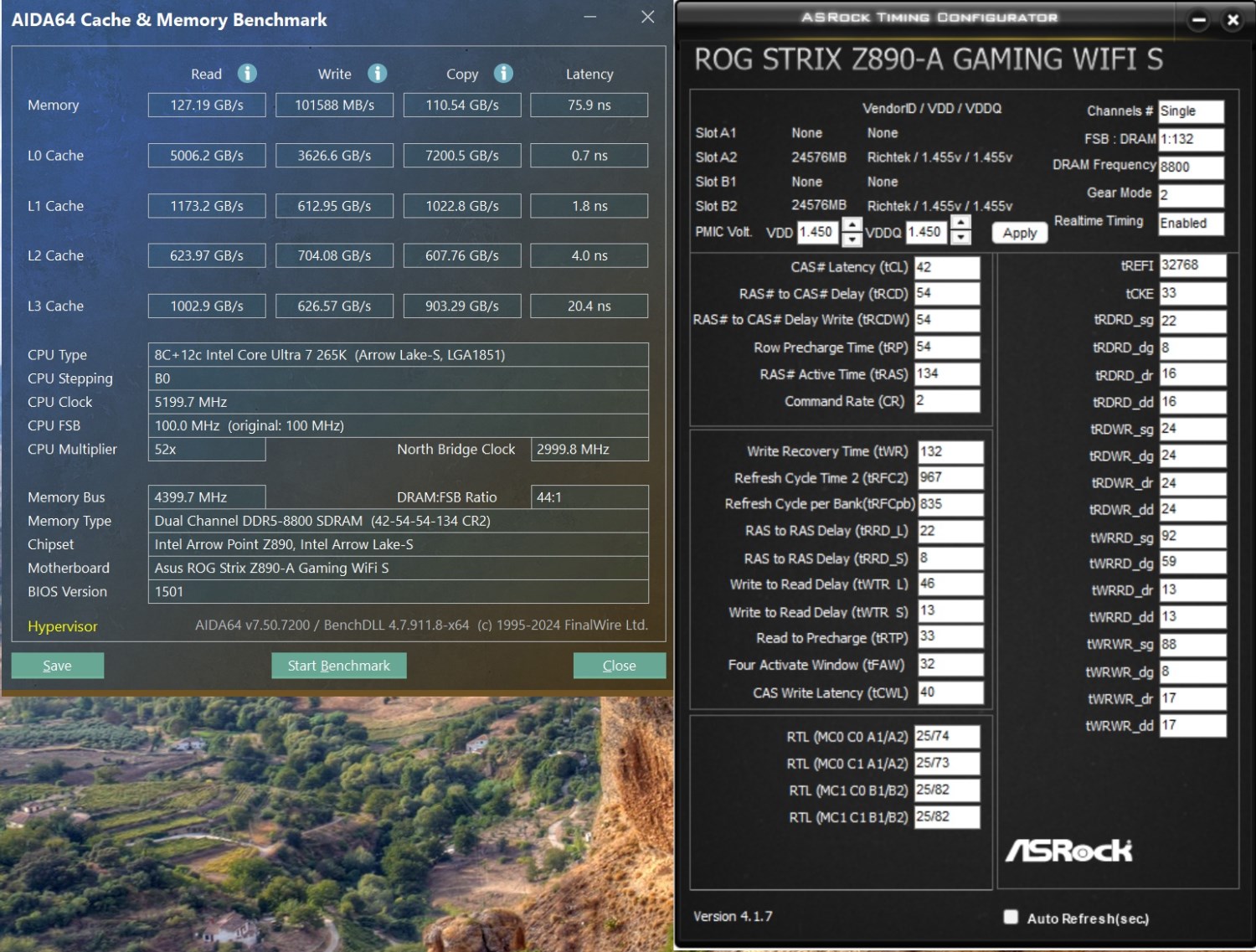Click the CAS# Latency (tCL) field
This screenshot has height=952, width=1256.
click(x=946, y=267)
